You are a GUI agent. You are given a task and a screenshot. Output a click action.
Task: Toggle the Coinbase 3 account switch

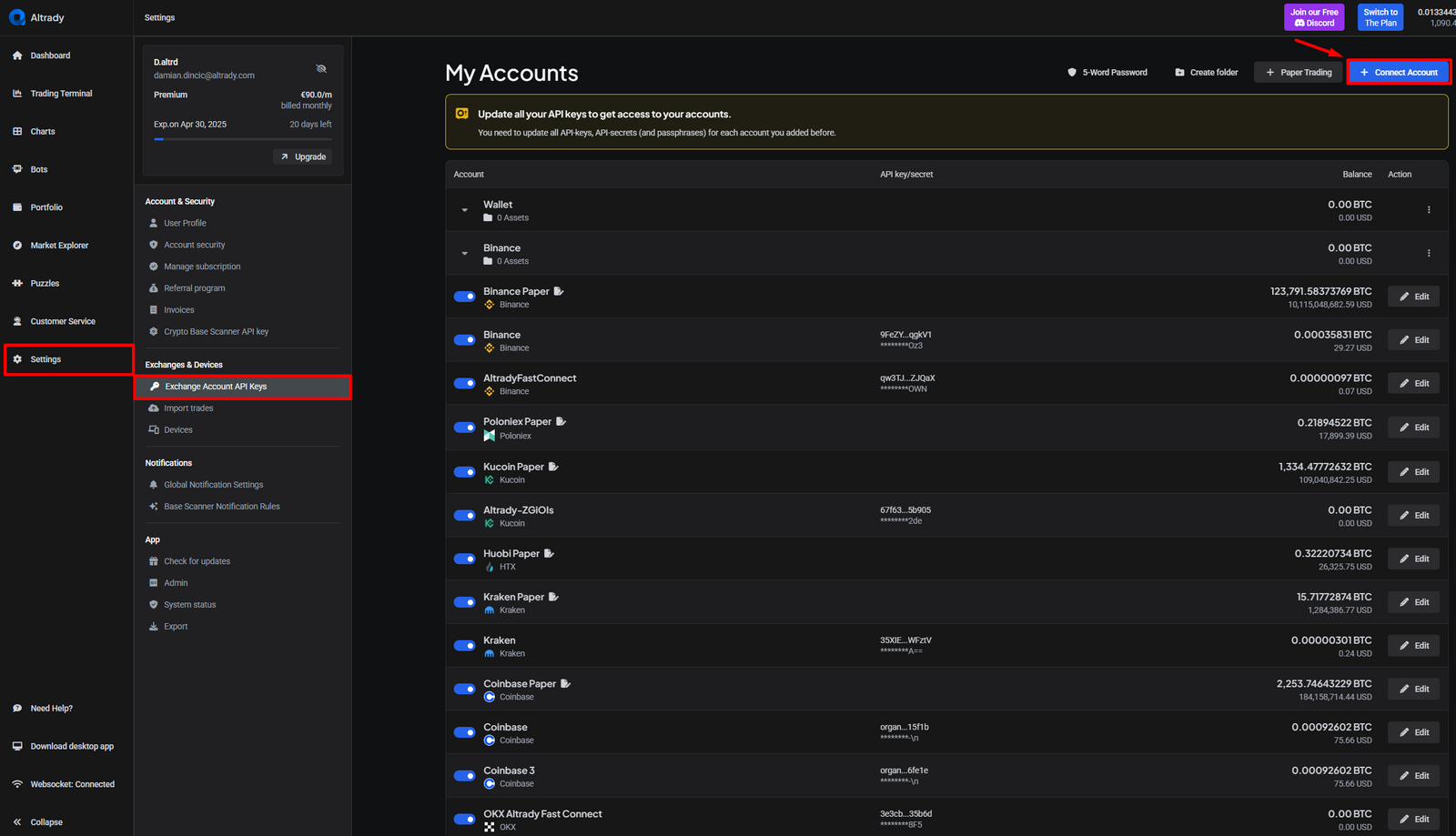click(x=464, y=776)
